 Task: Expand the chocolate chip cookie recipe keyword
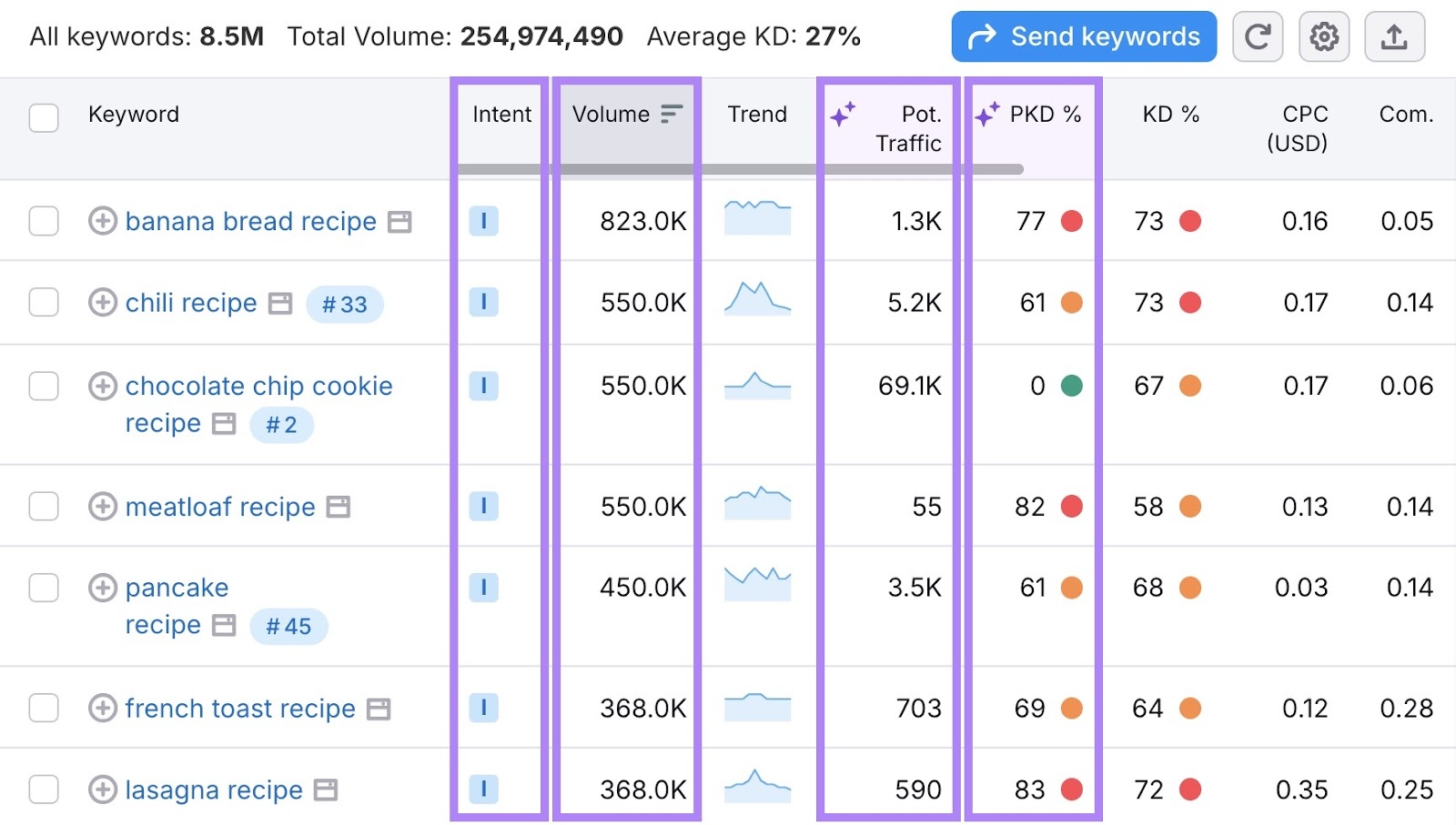(x=102, y=386)
